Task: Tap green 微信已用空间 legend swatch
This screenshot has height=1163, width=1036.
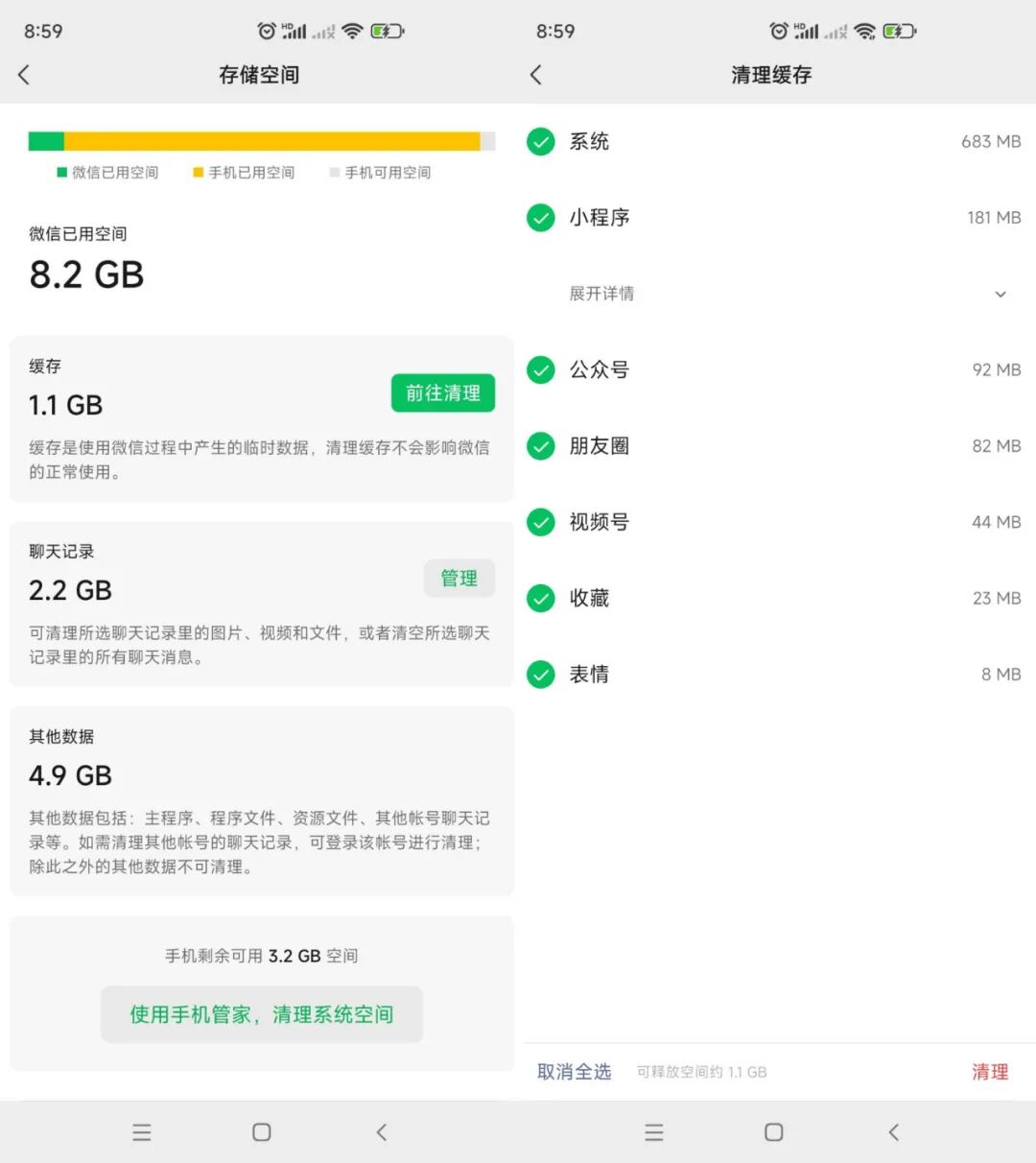Action: click(x=62, y=173)
